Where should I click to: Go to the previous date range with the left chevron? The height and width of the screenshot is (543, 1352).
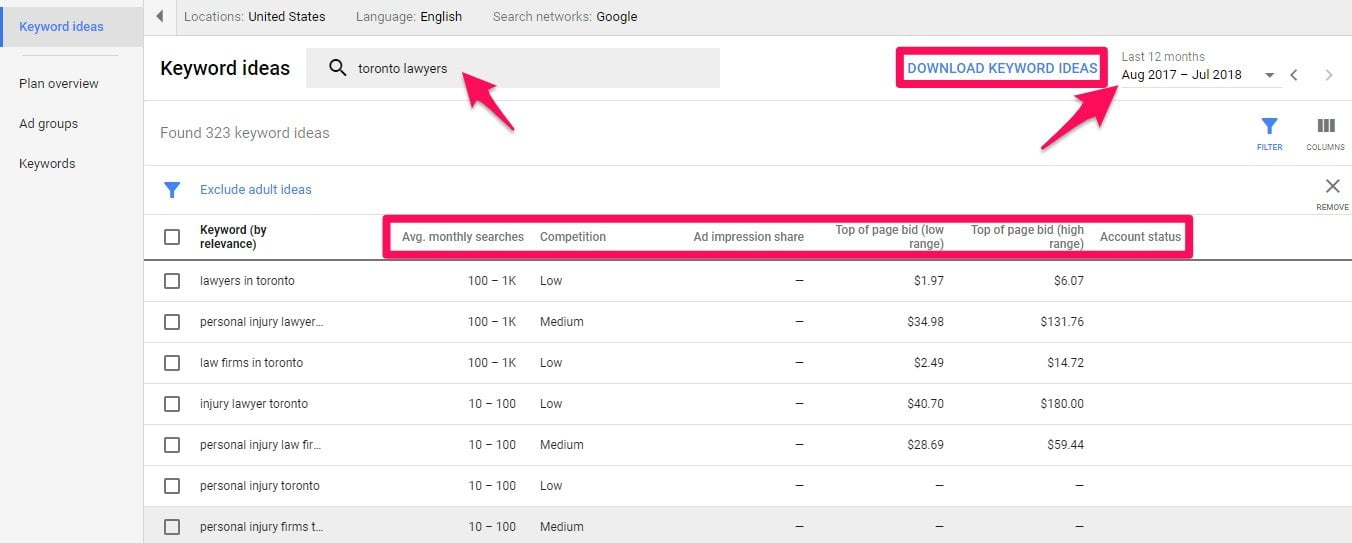click(1294, 75)
